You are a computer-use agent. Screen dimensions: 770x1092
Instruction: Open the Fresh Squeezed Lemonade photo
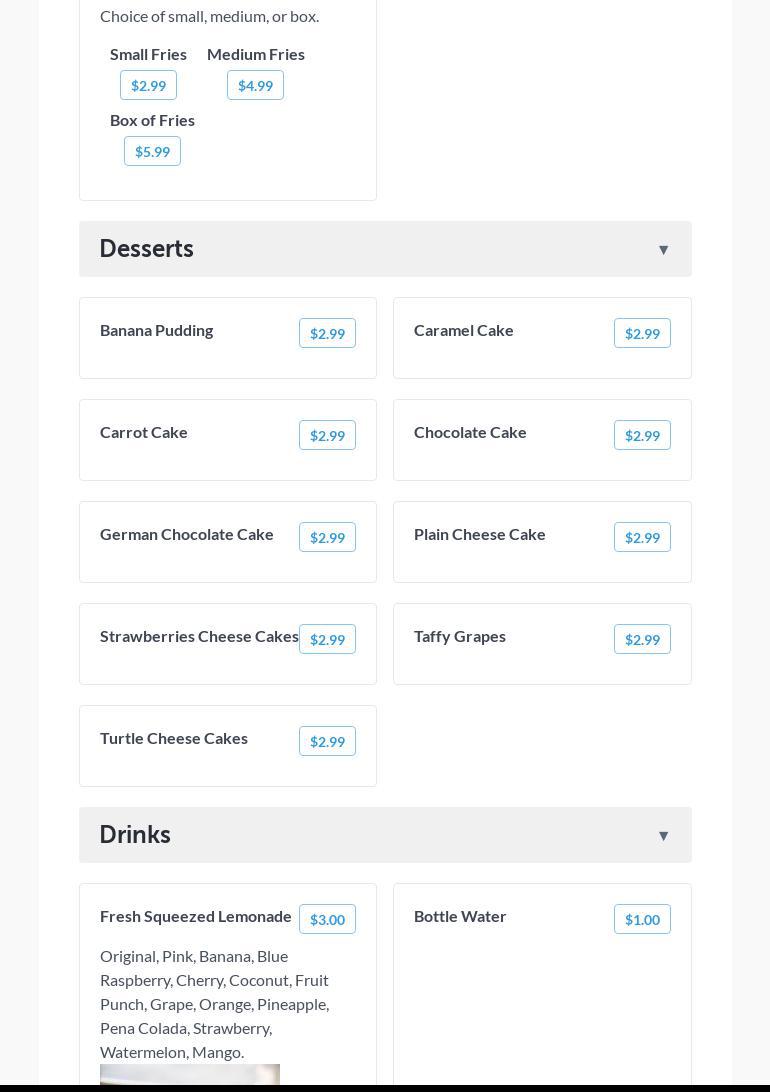tap(190, 1074)
